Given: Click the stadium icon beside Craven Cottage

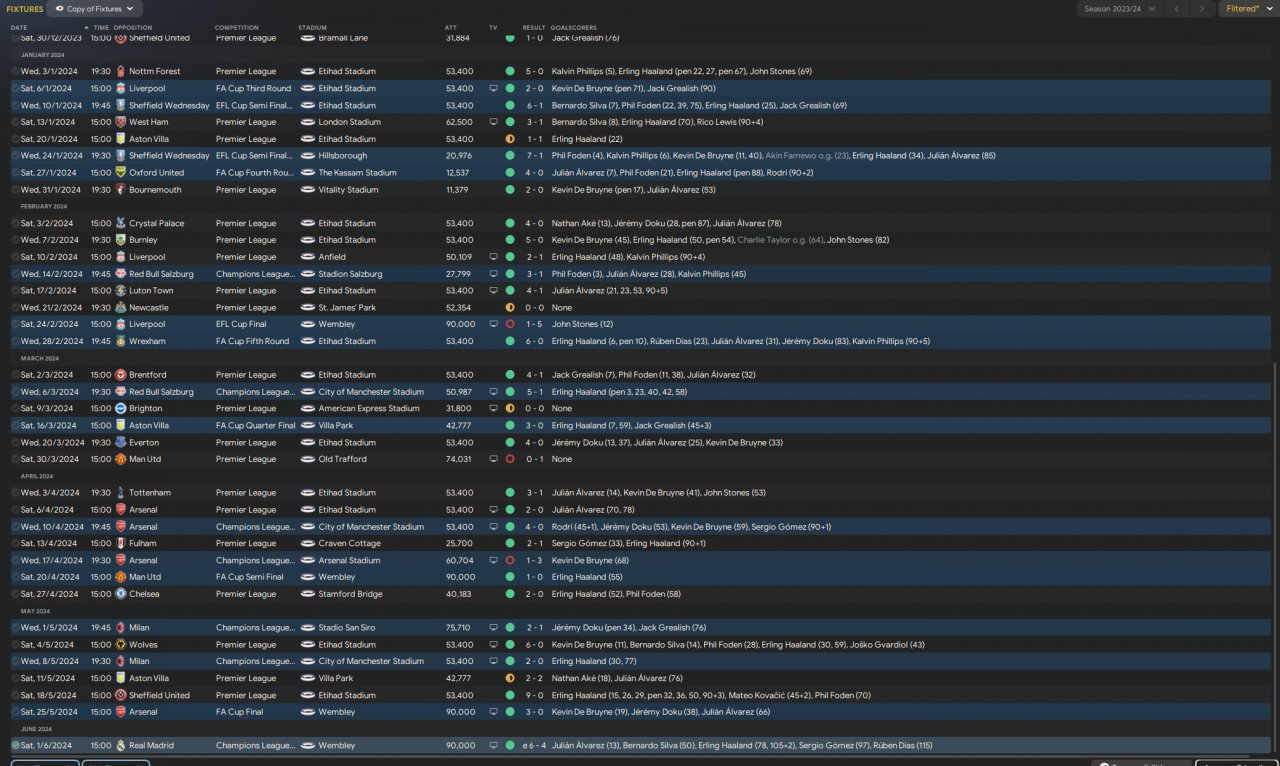Looking at the screenshot, I should click(308, 543).
